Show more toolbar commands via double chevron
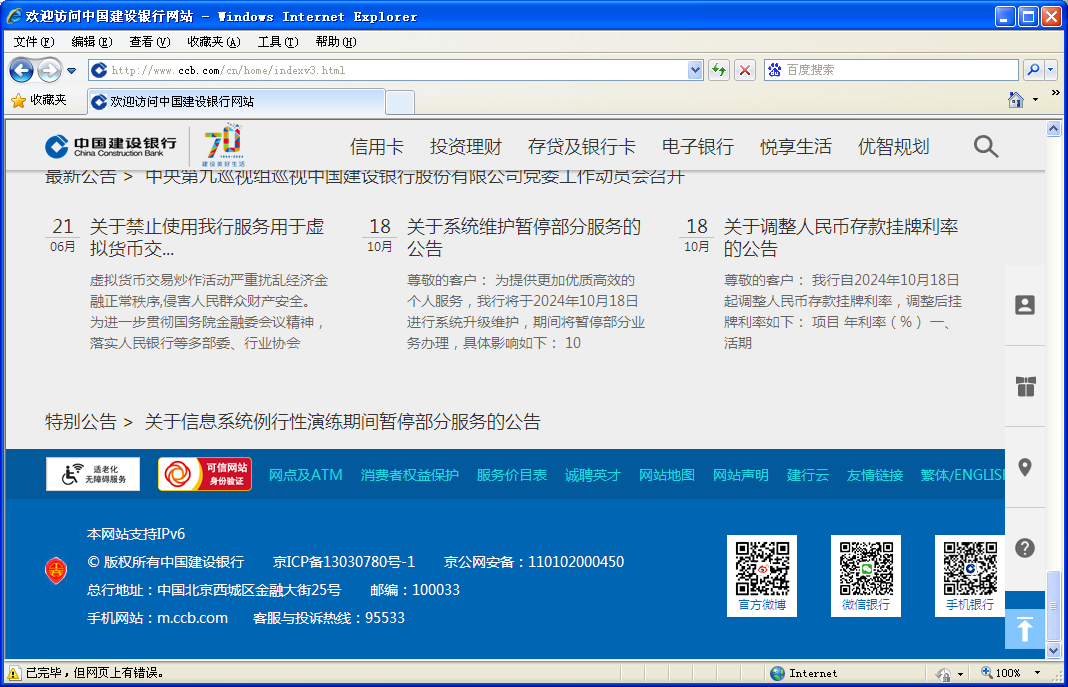The width and height of the screenshot is (1068, 687). pos(1056,93)
